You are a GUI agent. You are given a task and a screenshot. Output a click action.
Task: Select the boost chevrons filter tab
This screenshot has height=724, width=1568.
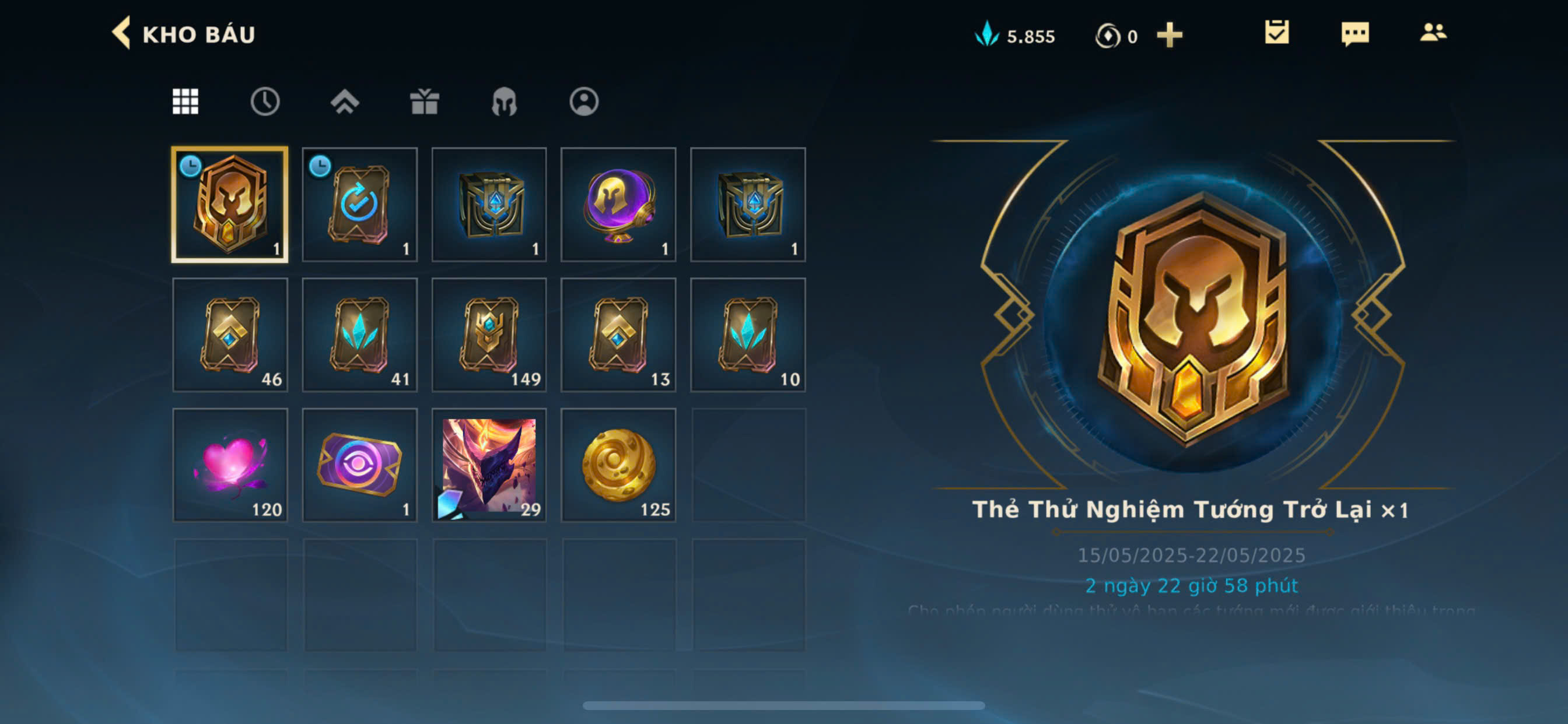[x=345, y=101]
